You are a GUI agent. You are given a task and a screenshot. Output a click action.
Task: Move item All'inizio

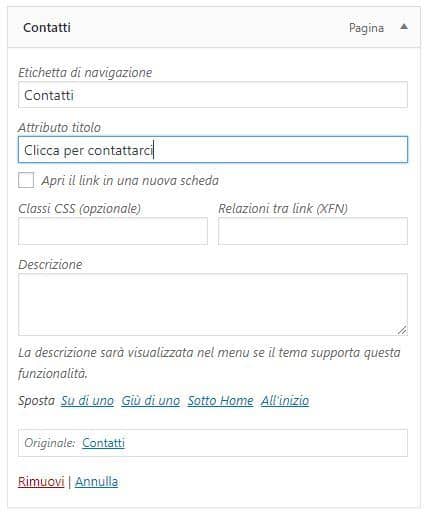[285, 400]
